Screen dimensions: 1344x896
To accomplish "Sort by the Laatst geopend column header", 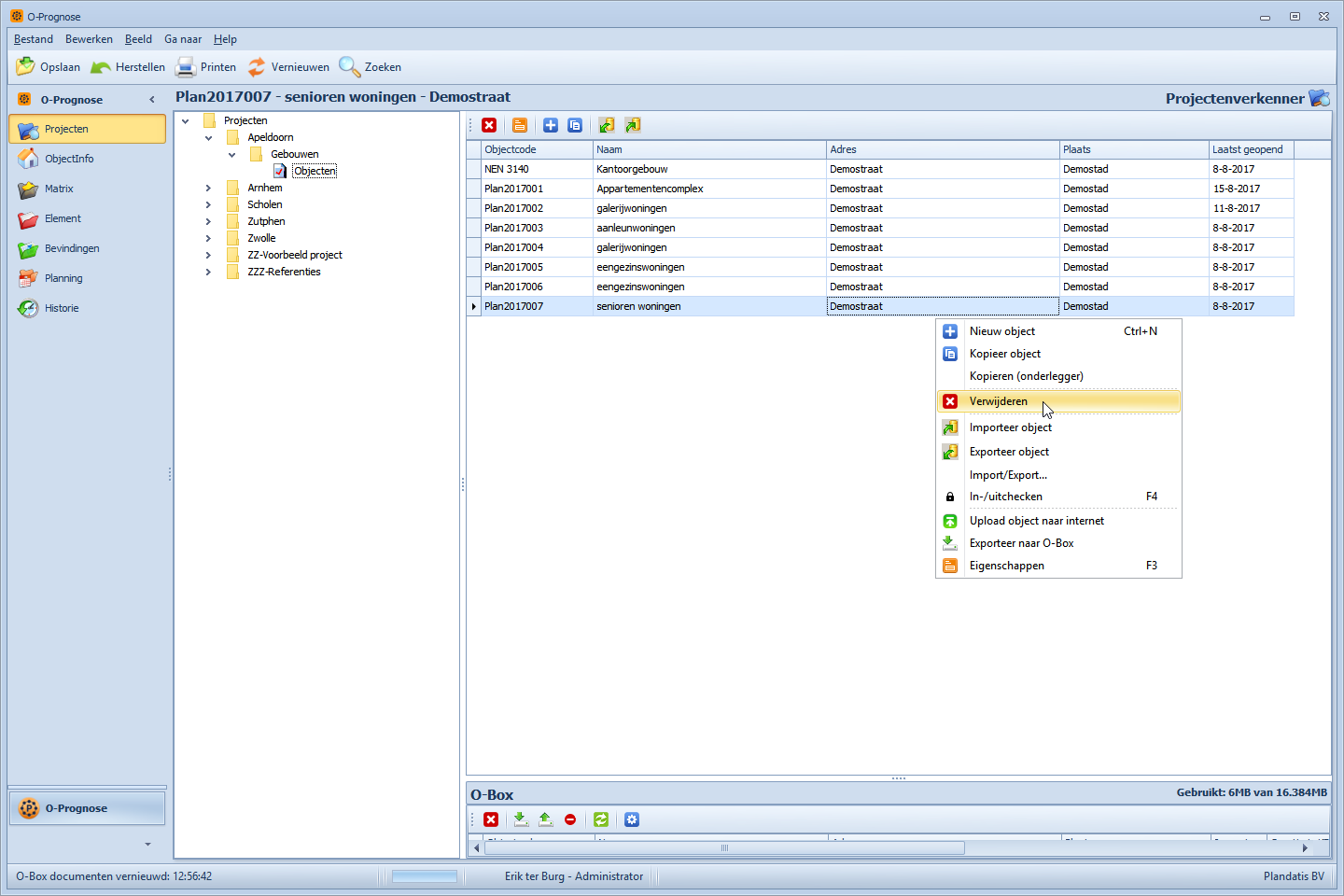I will coord(1251,149).
